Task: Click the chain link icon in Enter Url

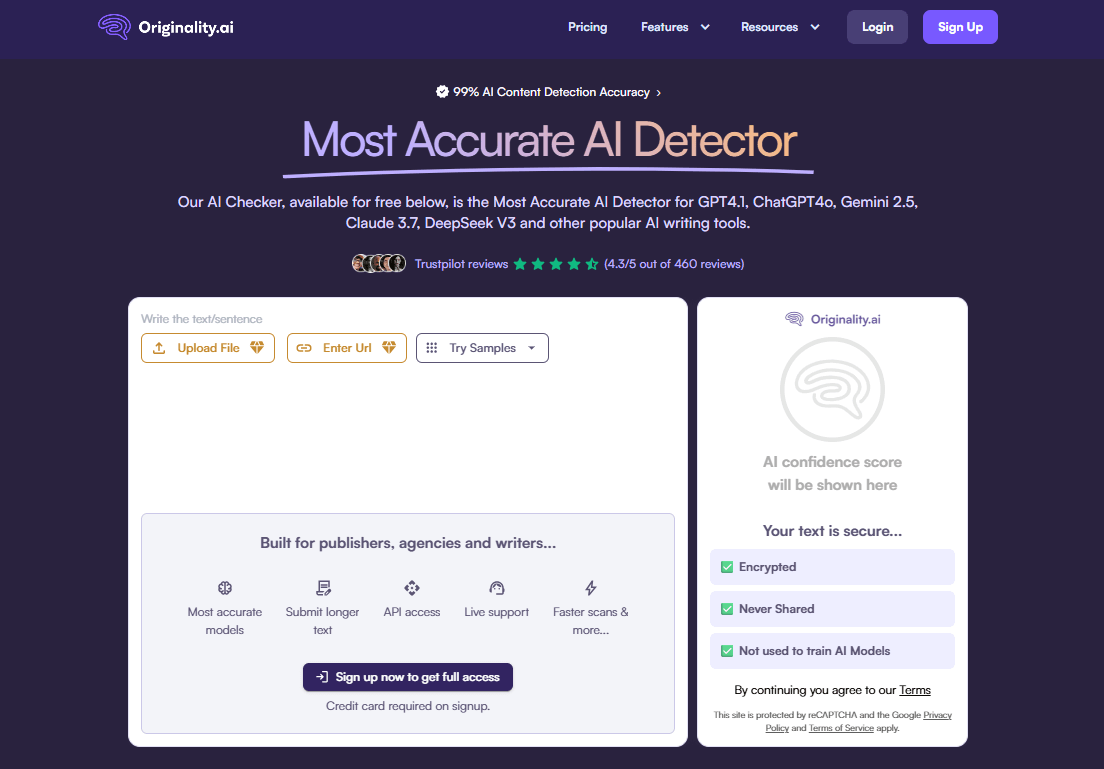Action: tap(304, 348)
